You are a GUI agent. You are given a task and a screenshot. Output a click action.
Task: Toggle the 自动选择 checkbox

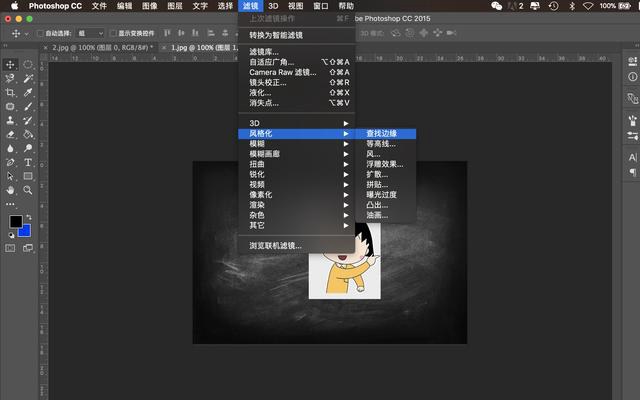(x=40, y=33)
